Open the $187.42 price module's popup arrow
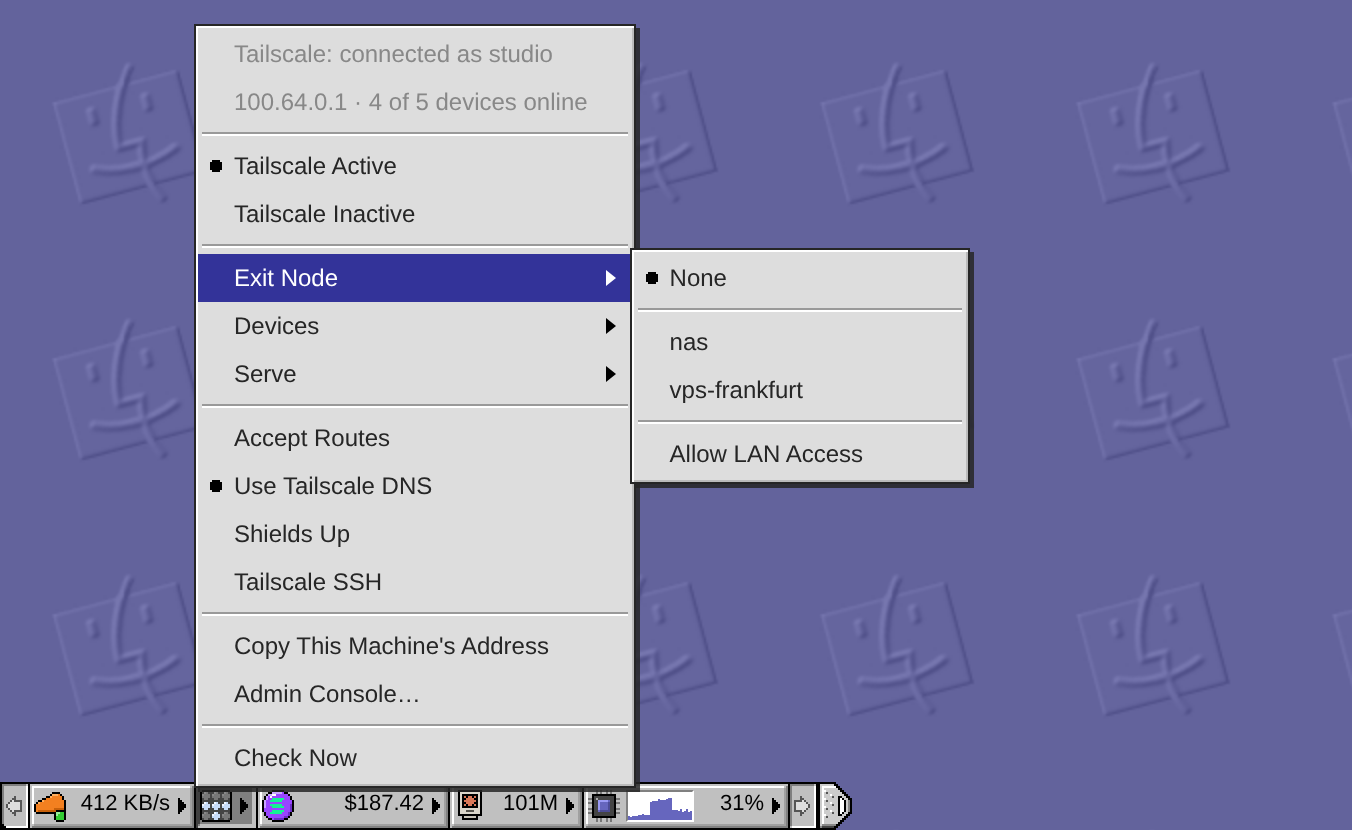The width and height of the screenshot is (1352, 830). click(436, 805)
